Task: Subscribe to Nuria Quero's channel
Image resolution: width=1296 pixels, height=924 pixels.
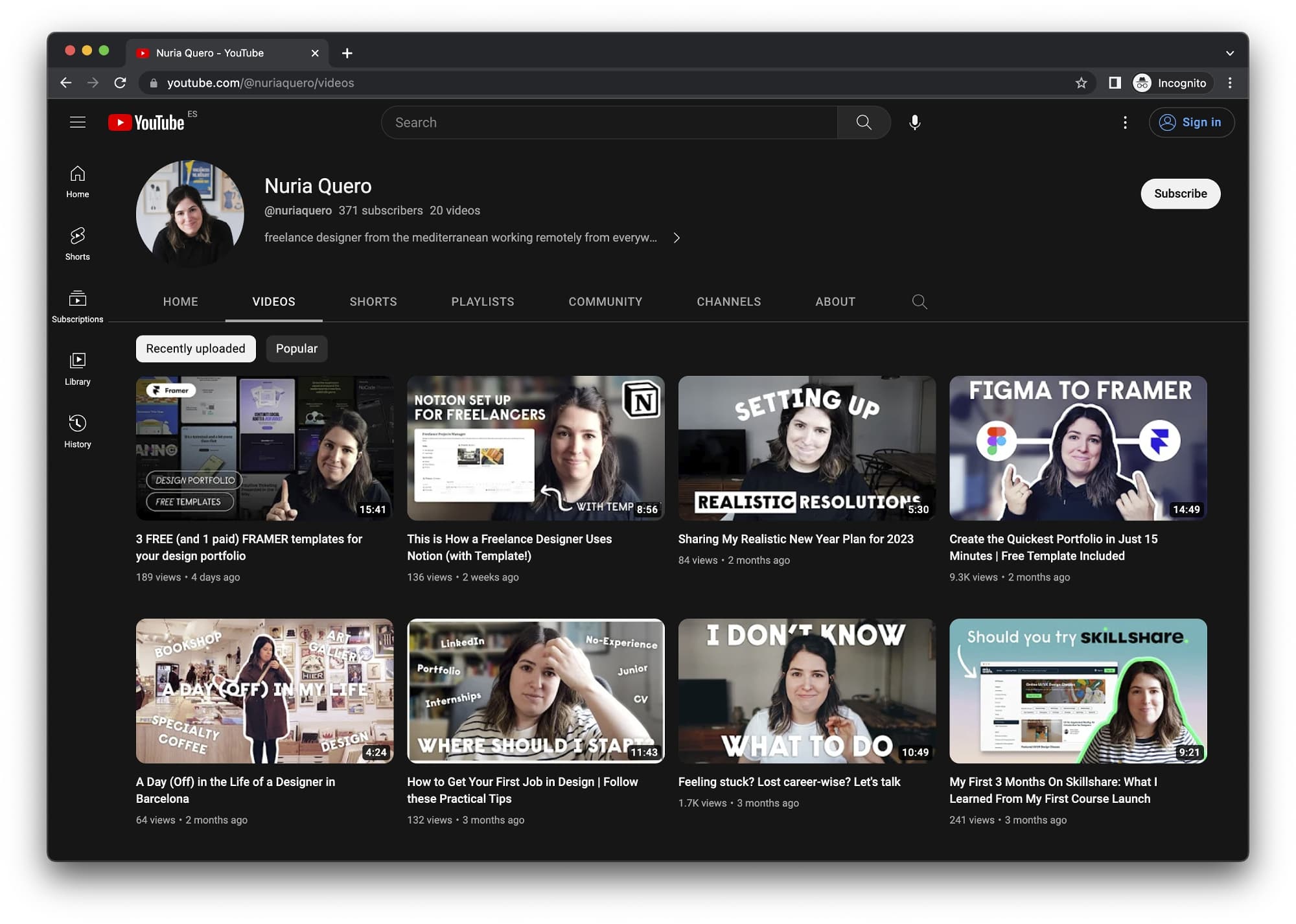Action: [1180, 193]
